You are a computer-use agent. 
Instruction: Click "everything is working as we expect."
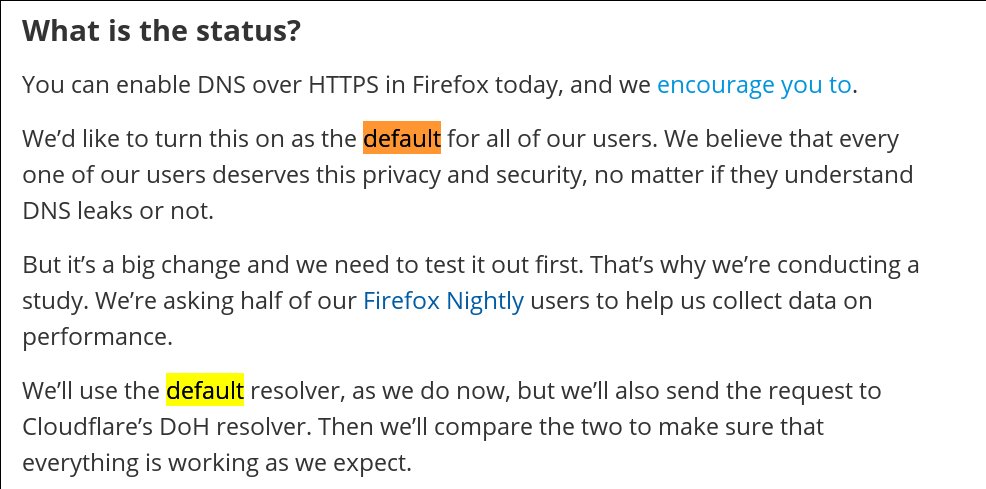click(x=217, y=464)
